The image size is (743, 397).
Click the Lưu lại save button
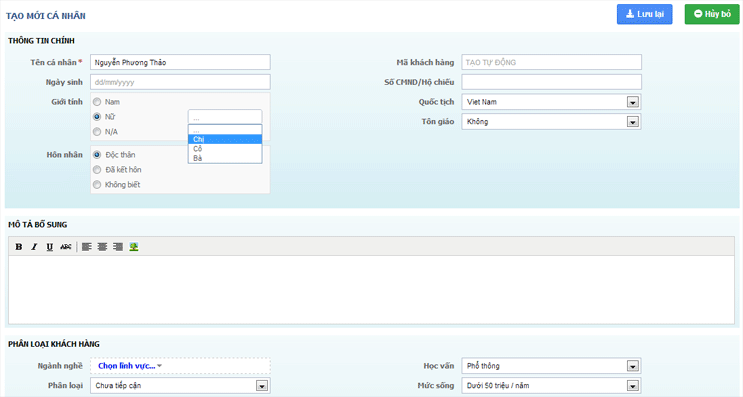pyautogui.click(x=644, y=14)
